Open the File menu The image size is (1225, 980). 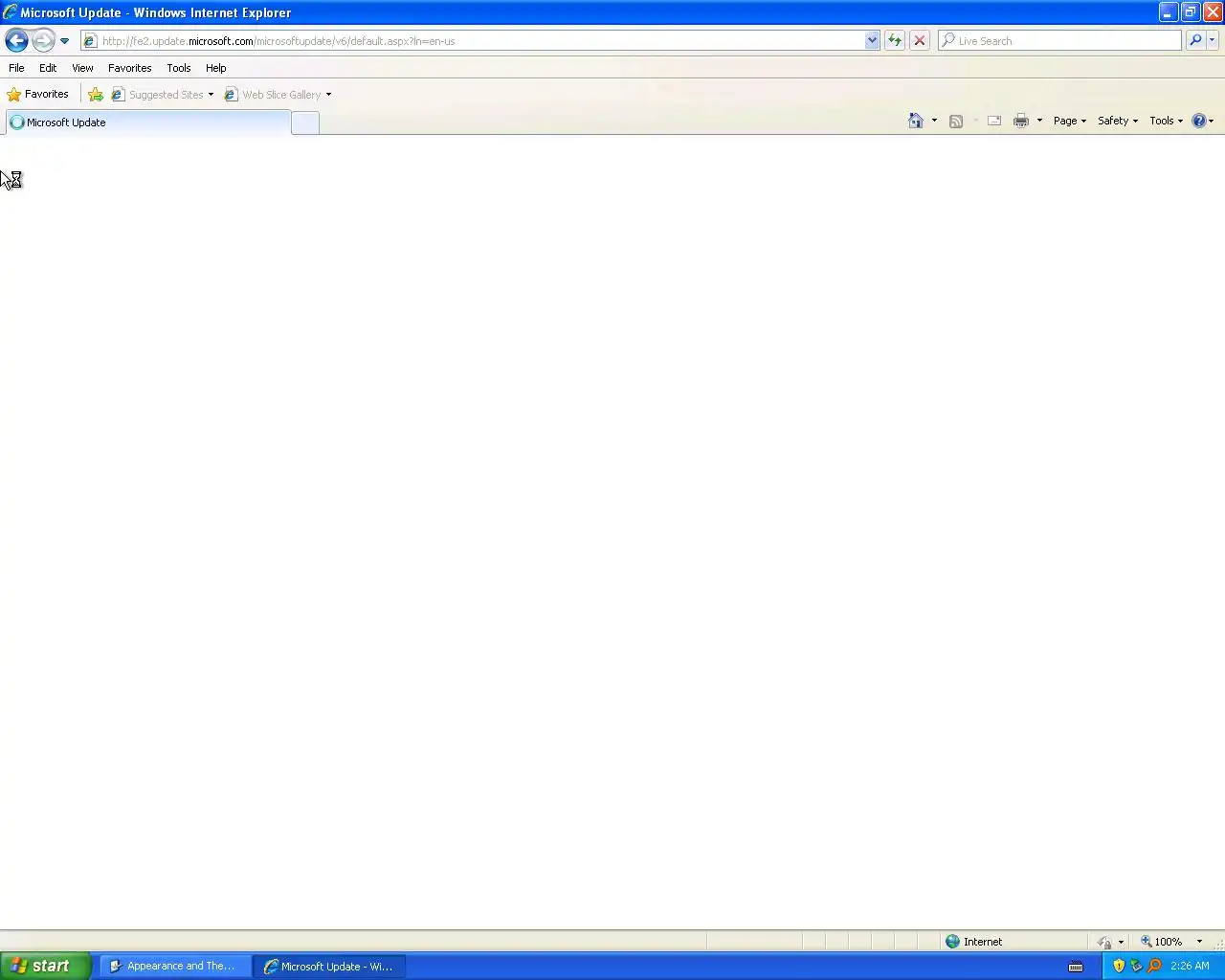click(16, 68)
